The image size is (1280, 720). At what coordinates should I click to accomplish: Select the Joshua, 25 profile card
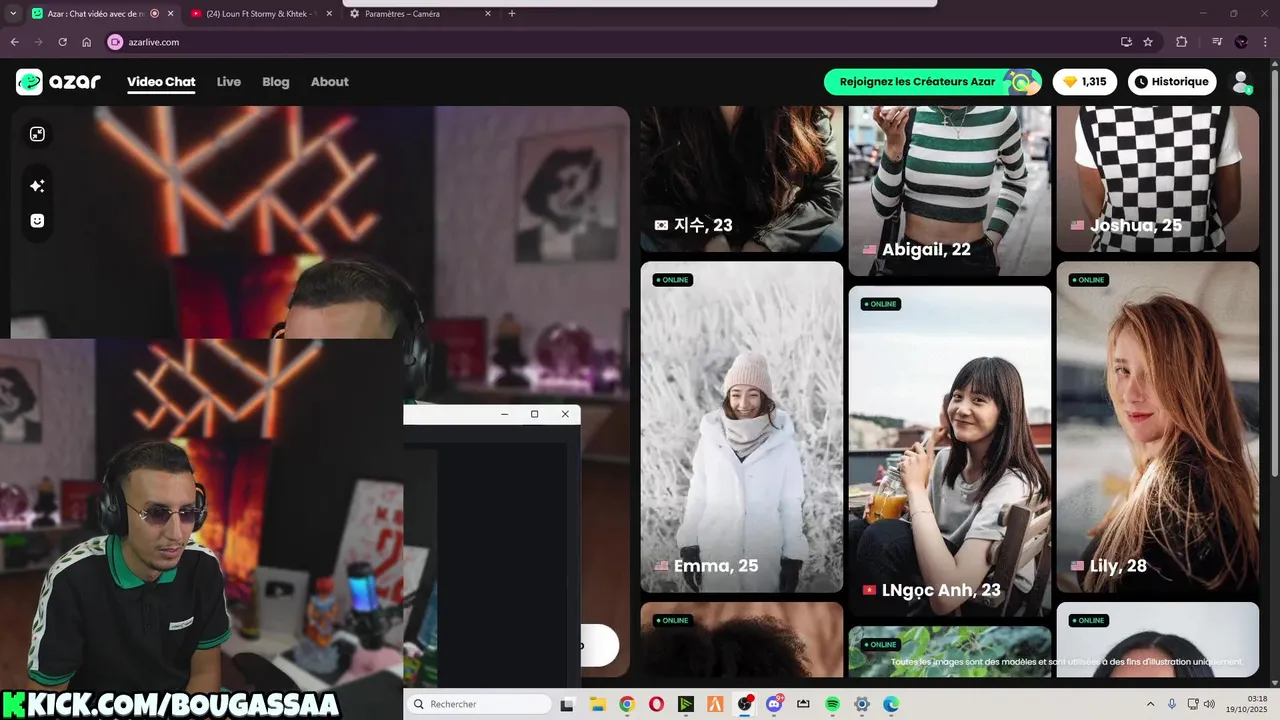(1157, 179)
